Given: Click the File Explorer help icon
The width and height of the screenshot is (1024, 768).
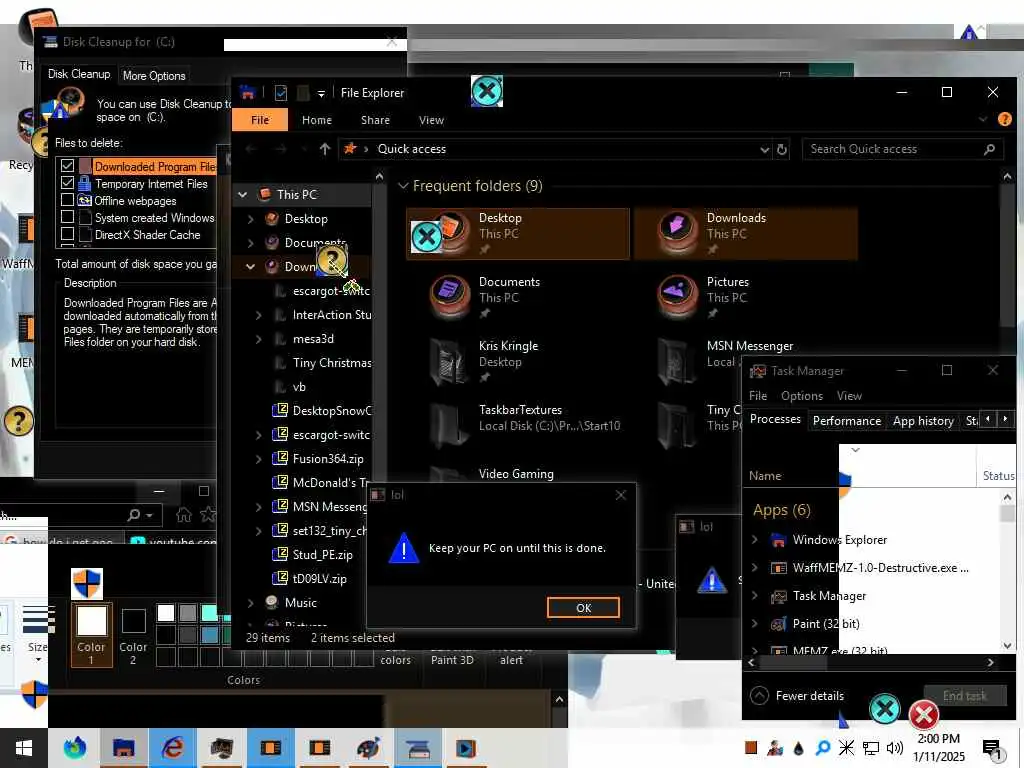Looking at the screenshot, I should tap(1004, 119).
